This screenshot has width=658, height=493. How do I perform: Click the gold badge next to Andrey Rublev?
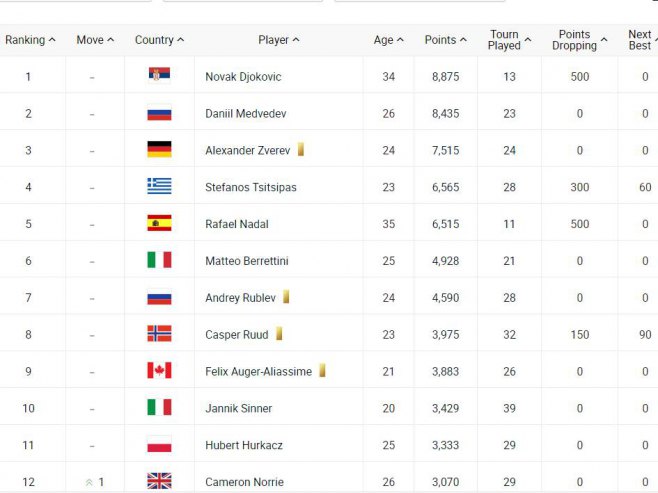pyautogui.click(x=286, y=297)
